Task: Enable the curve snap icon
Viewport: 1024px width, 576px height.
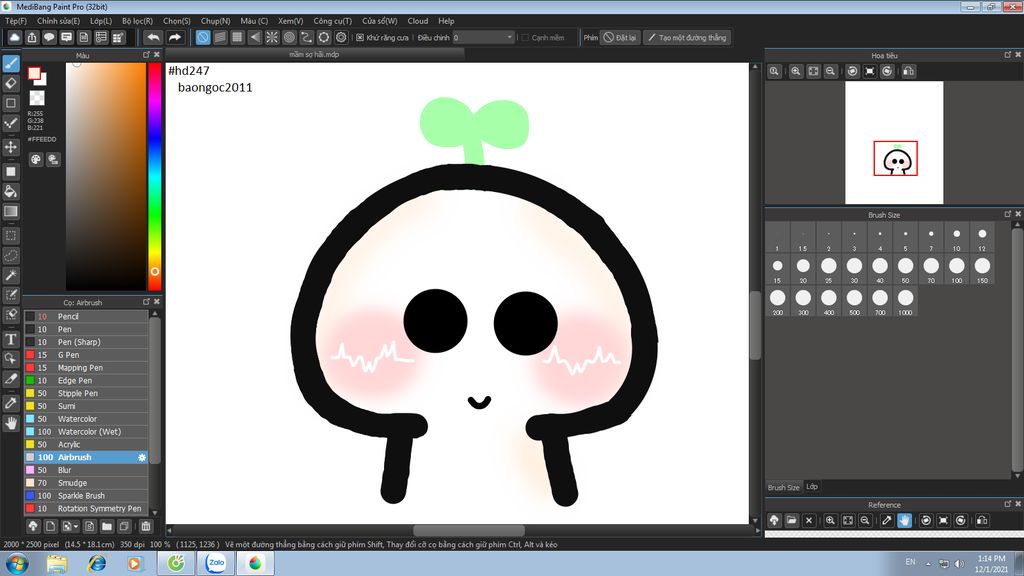Action: (x=306, y=37)
